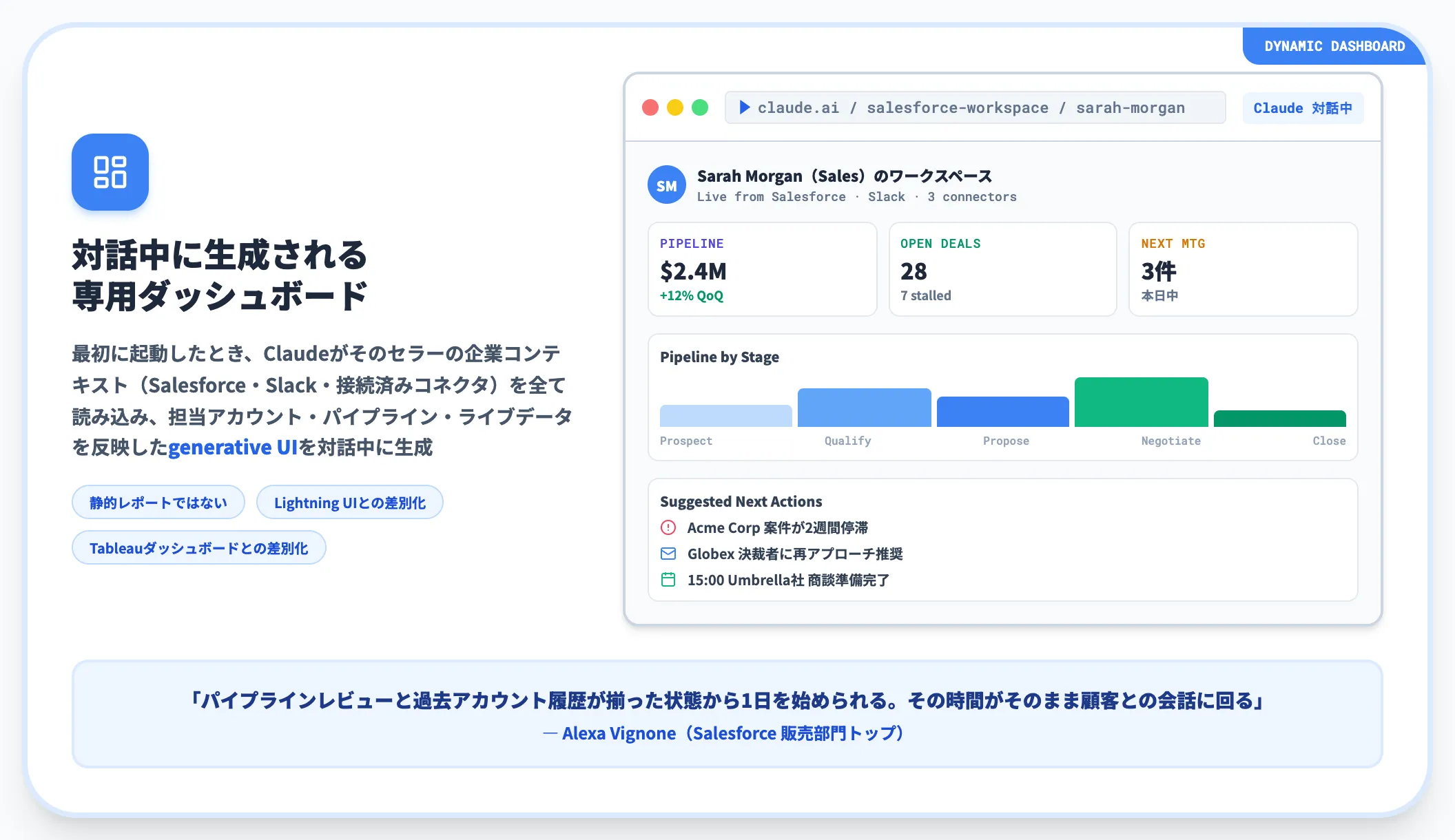Click the Prospect stage bar
Image resolution: width=1455 pixels, height=840 pixels.
click(x=726, y=416)
